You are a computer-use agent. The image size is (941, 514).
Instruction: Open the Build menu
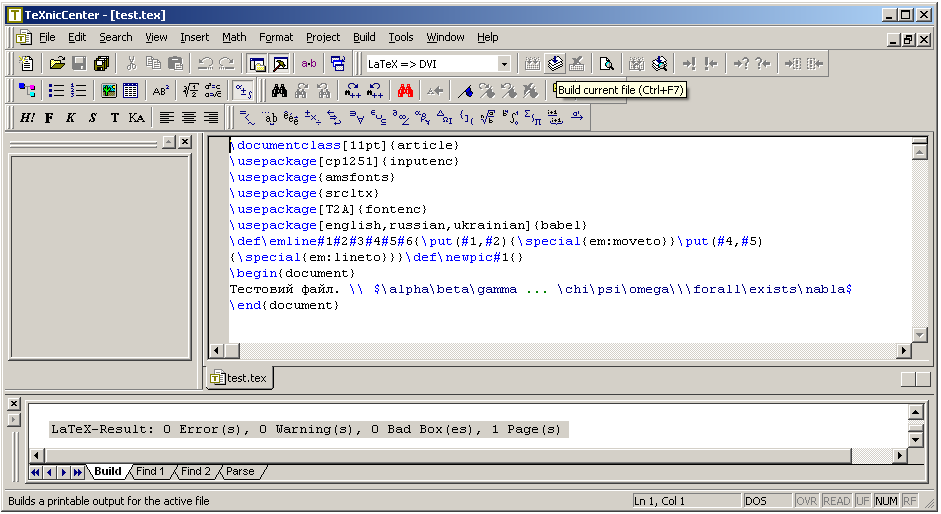tap(364, 38)
